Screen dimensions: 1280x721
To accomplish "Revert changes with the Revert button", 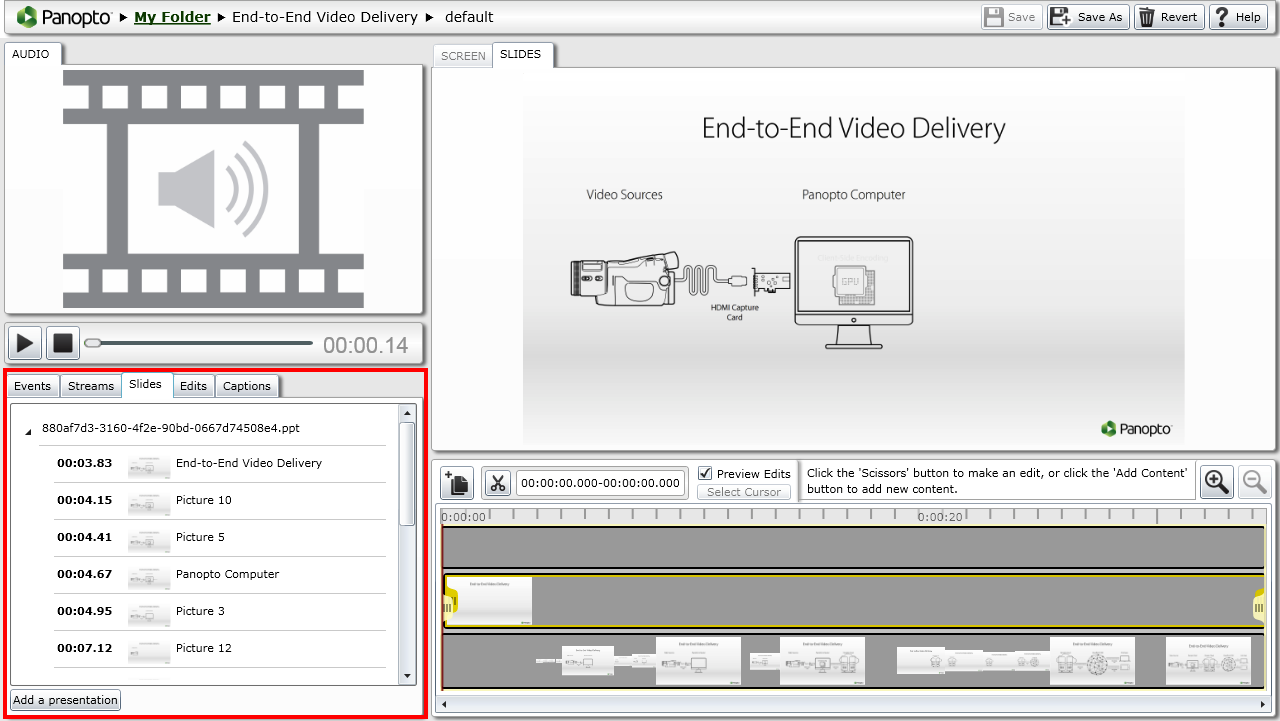I will (1168, 17).
